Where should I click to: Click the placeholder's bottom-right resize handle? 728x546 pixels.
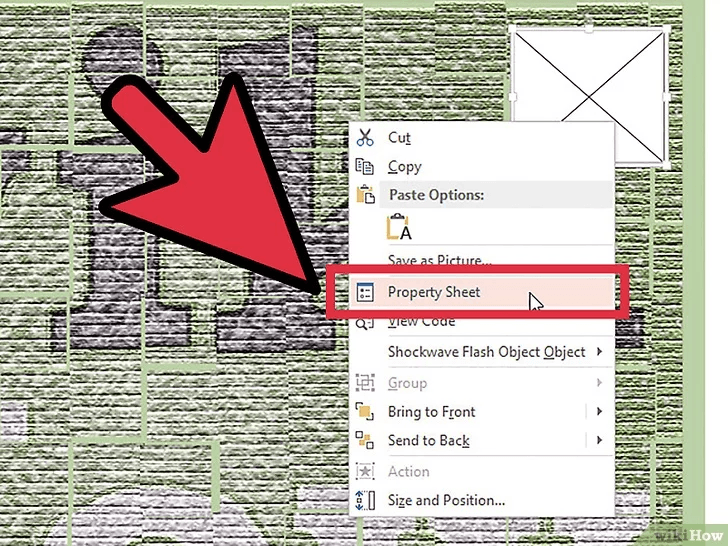[664, 163]
